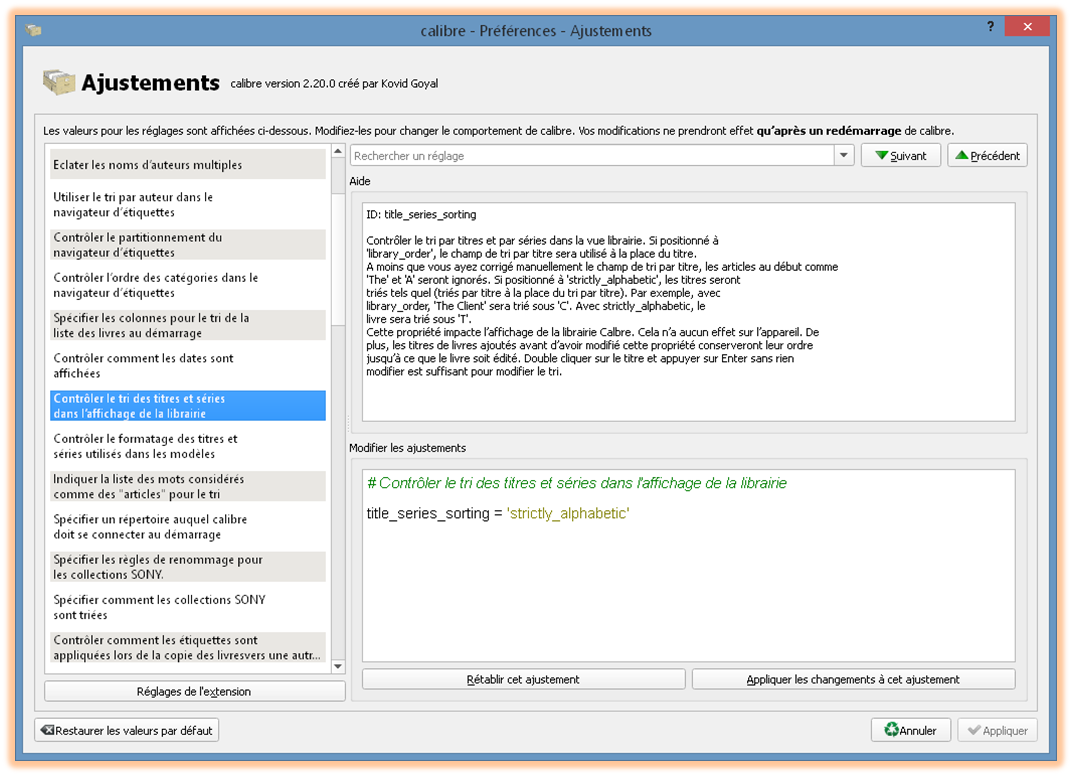Go to next match with Suivant
The width and height of the screenshot is (1072, 776).
[x=901, y=156]
